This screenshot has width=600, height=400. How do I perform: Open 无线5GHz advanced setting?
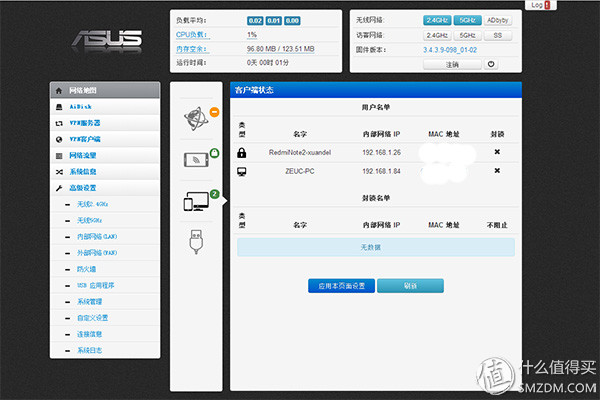[x=89, y=220]
